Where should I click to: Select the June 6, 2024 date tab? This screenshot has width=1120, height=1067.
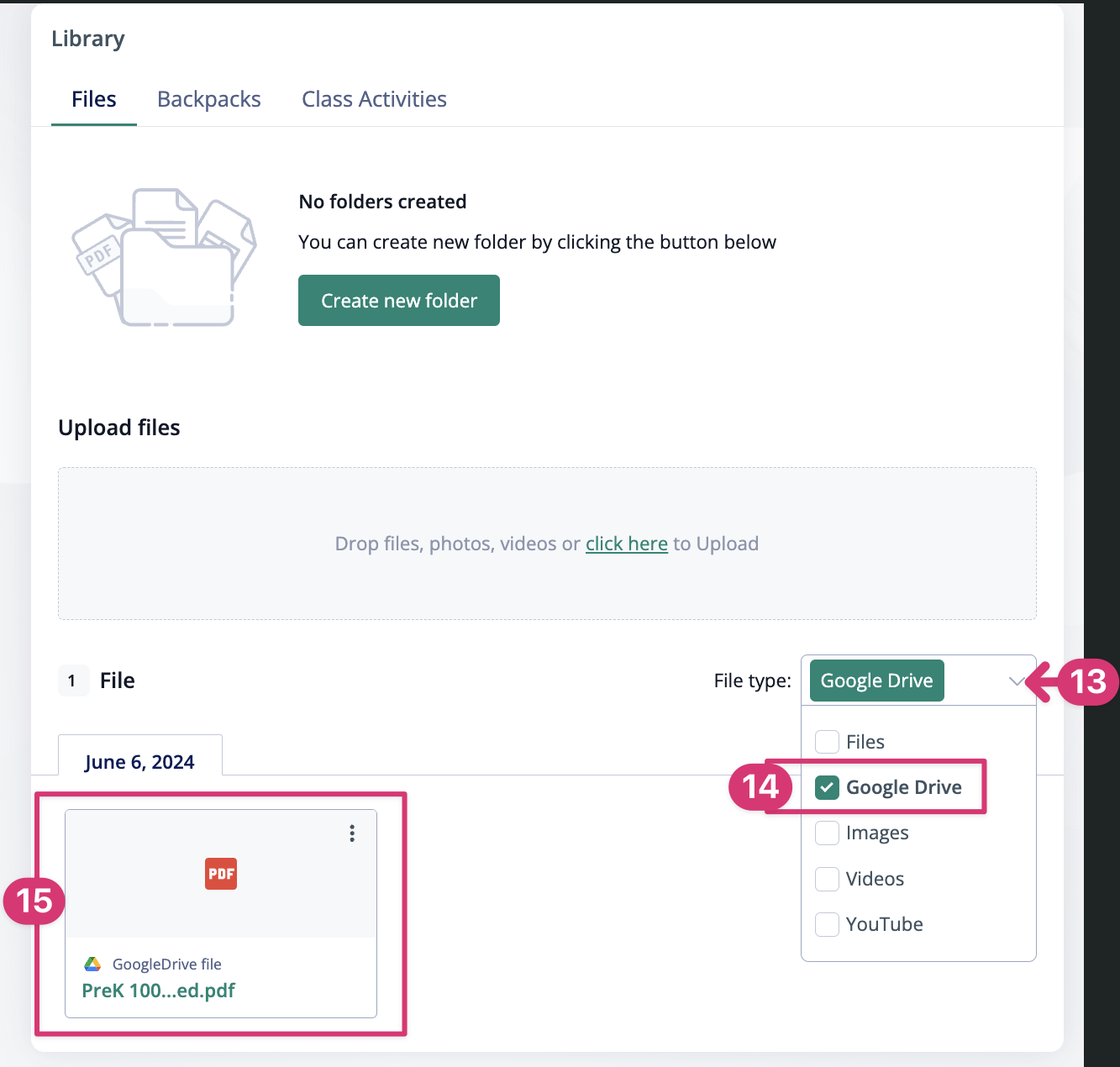pos(139,761)
